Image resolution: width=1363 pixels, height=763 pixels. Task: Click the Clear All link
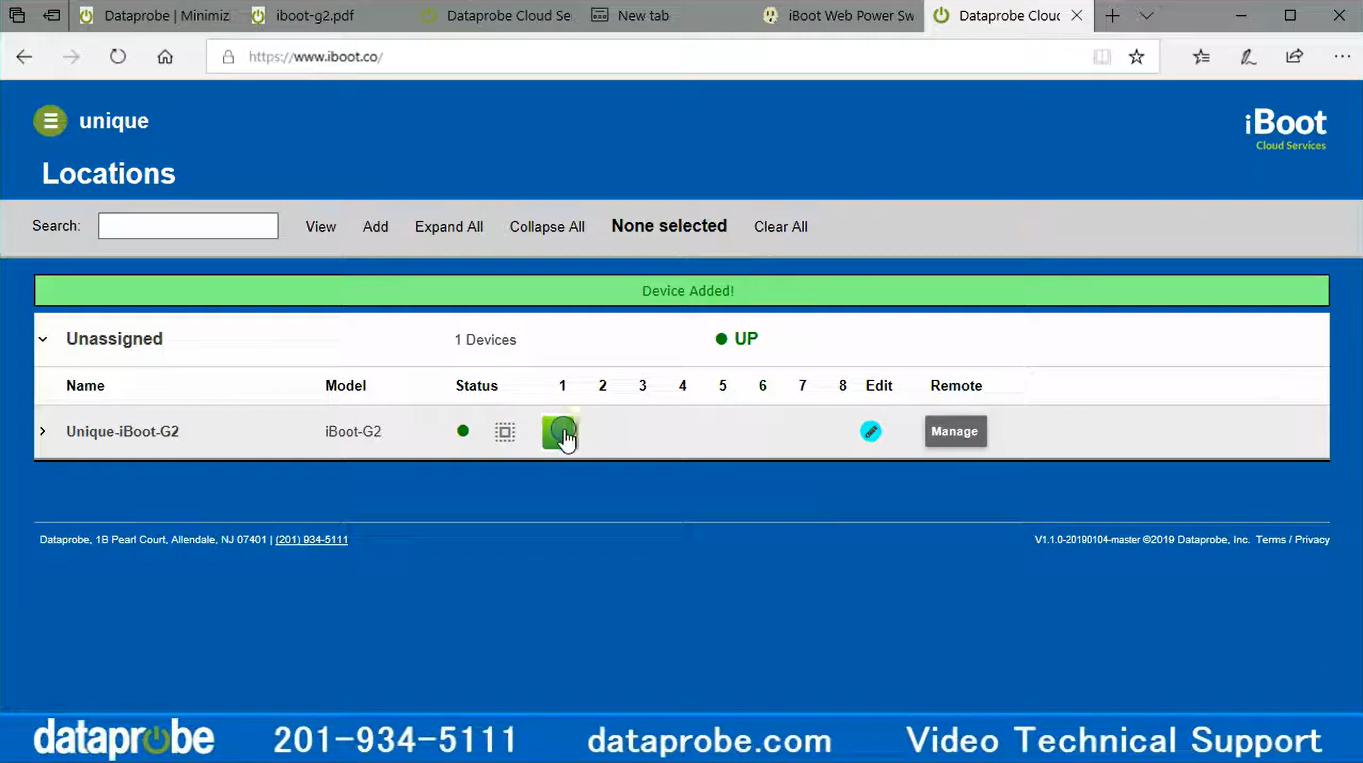pyautogui.click(x=780, y=227)
